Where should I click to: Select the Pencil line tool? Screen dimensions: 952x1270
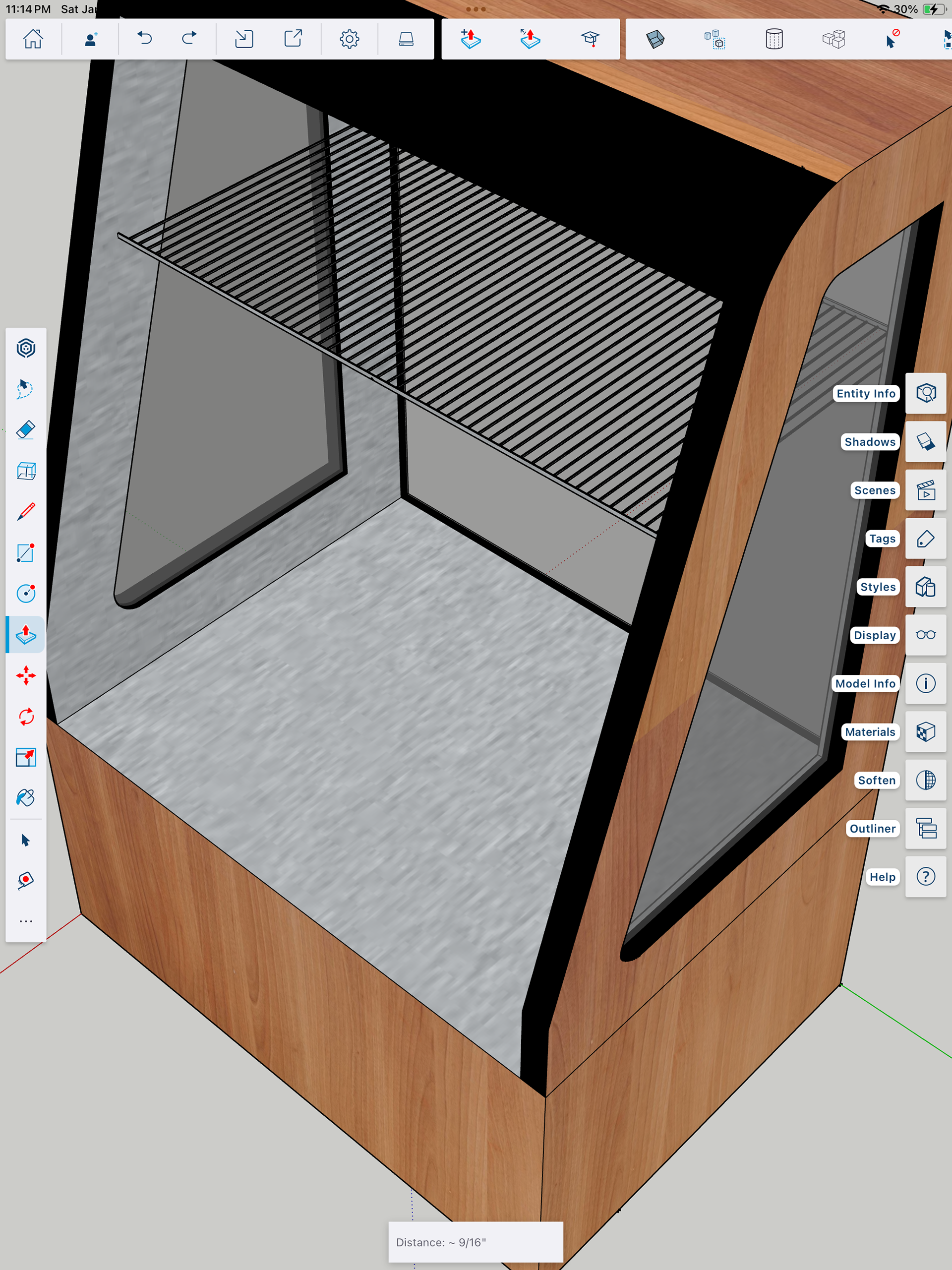coord(26,511)
